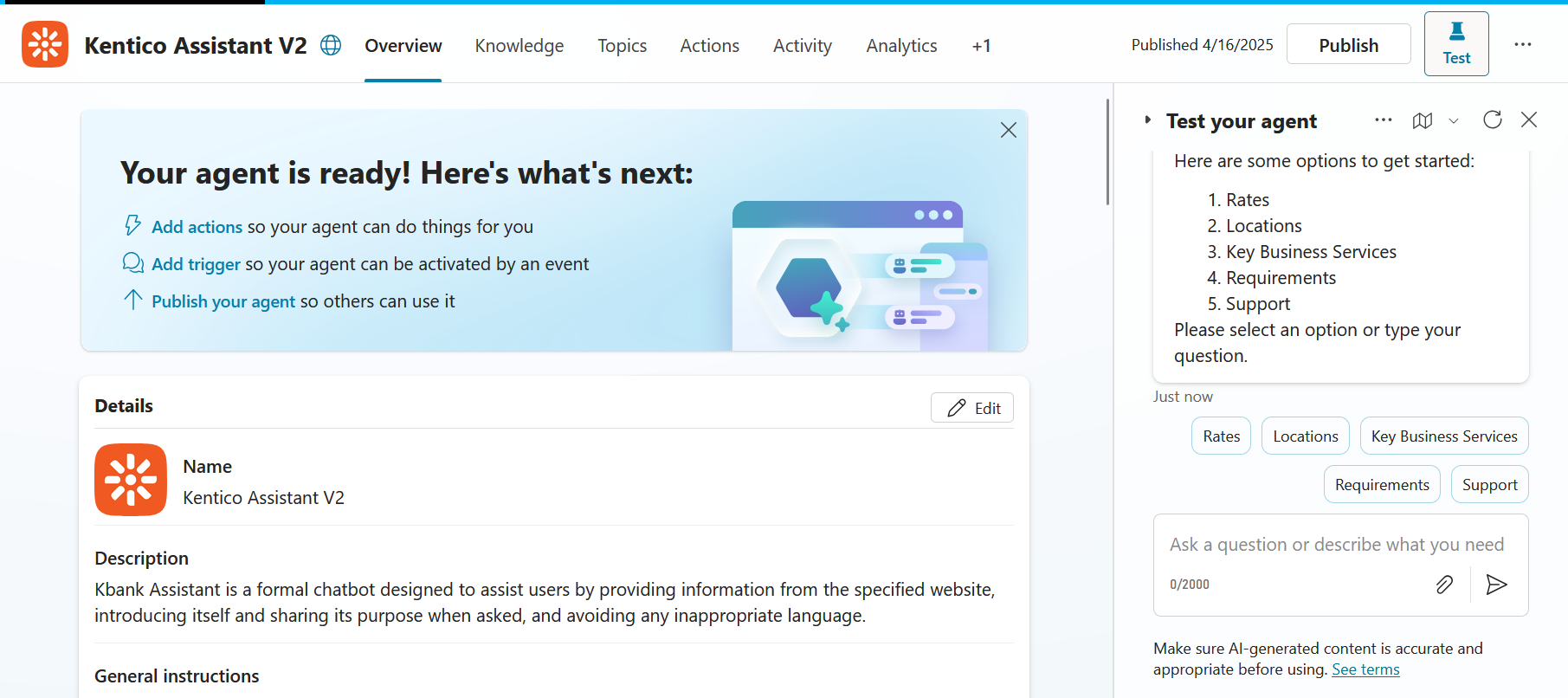The image size is (1568, 698).
Task: Click the conversation map icon
Action: (x=1423, y=120)
